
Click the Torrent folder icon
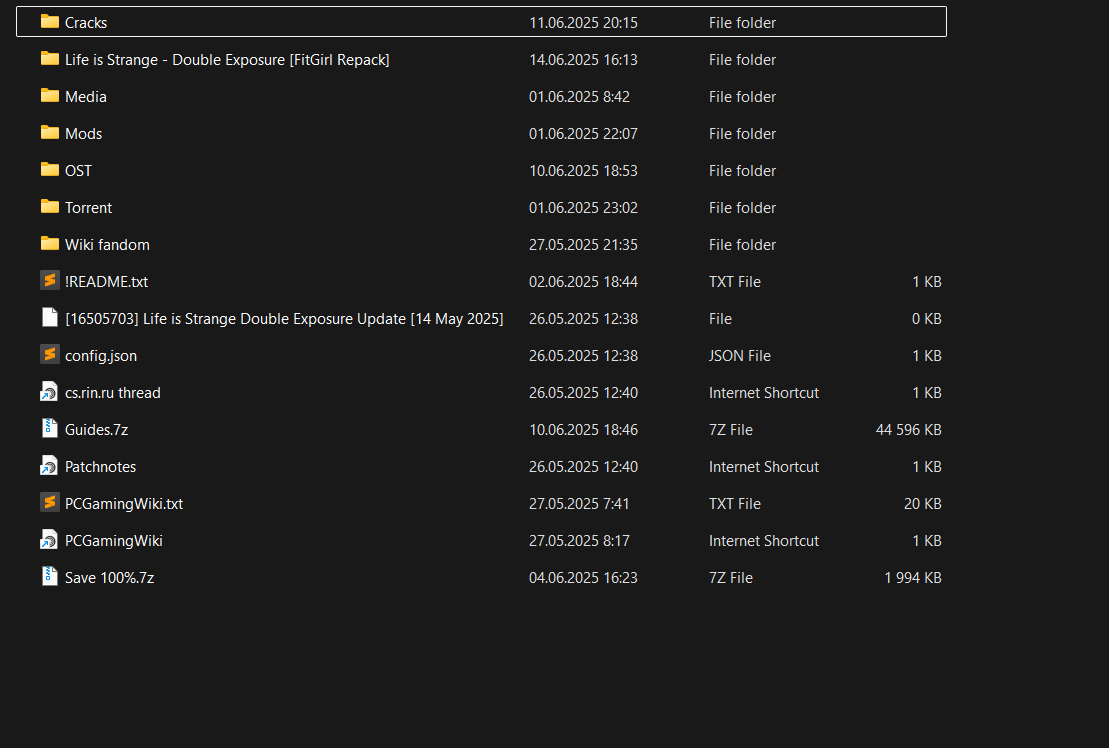pyautogui.click(x=50, y=206)
